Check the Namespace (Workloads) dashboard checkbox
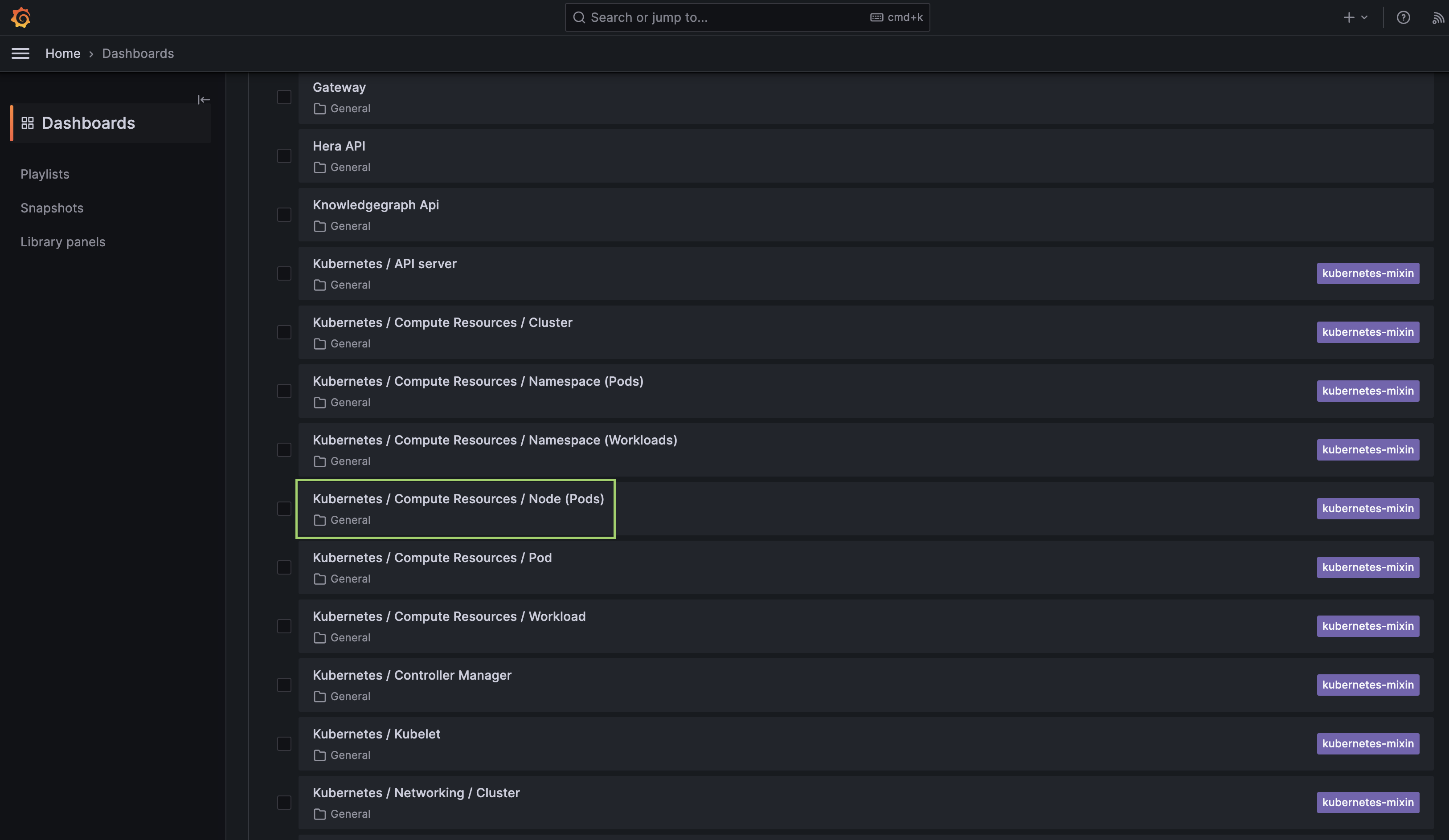Image resolution: width=1449 pixels, height=840 pixels. (x=284, y=449)
